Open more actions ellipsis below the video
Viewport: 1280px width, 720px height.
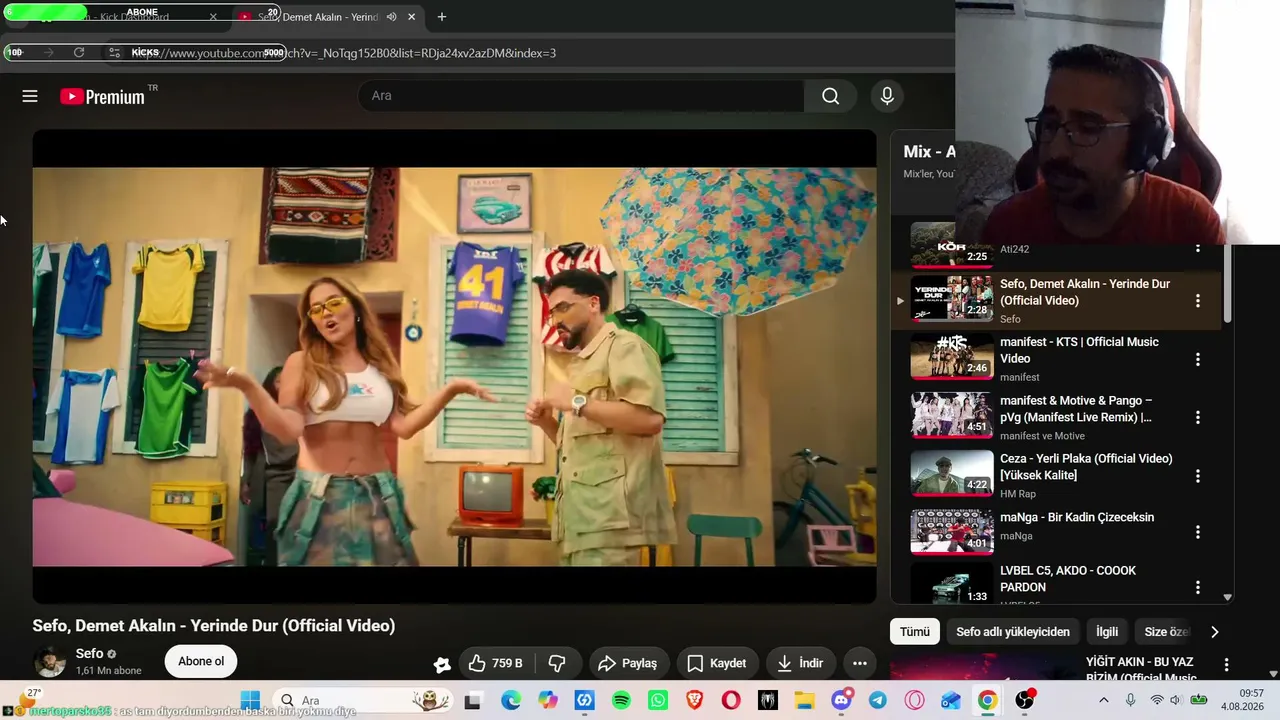pyautogui.click(x=859, y=663)
